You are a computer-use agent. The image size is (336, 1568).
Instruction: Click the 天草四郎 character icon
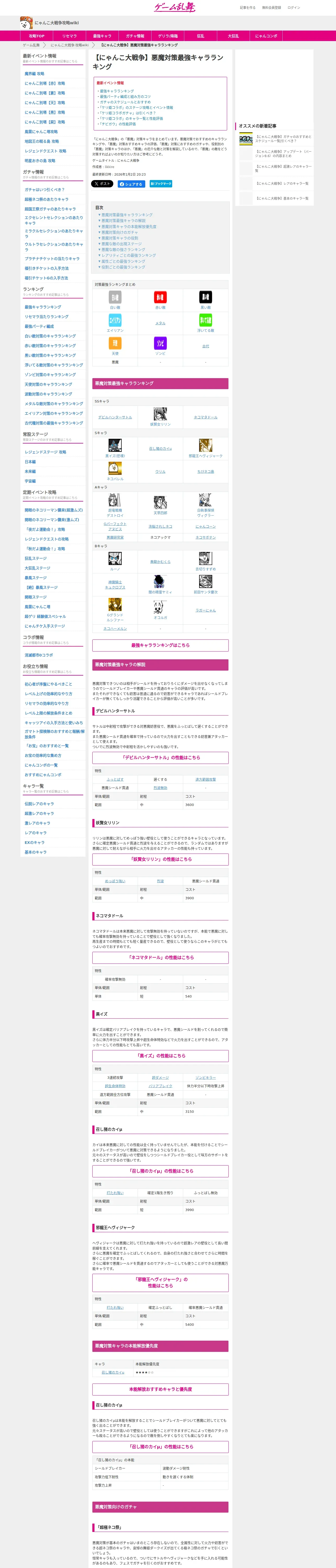tap(160, 502)
